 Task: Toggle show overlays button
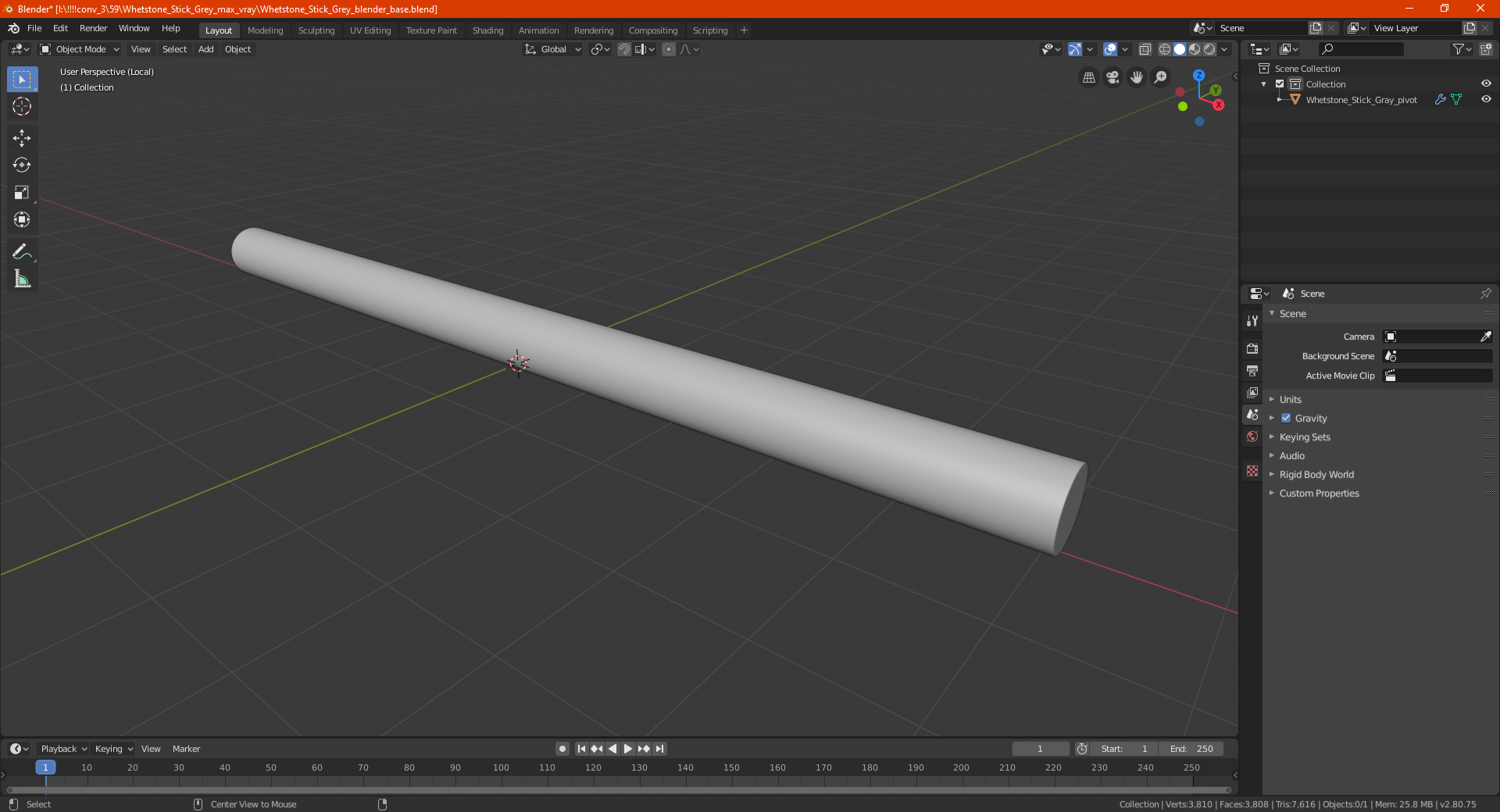pos(1110,49)
